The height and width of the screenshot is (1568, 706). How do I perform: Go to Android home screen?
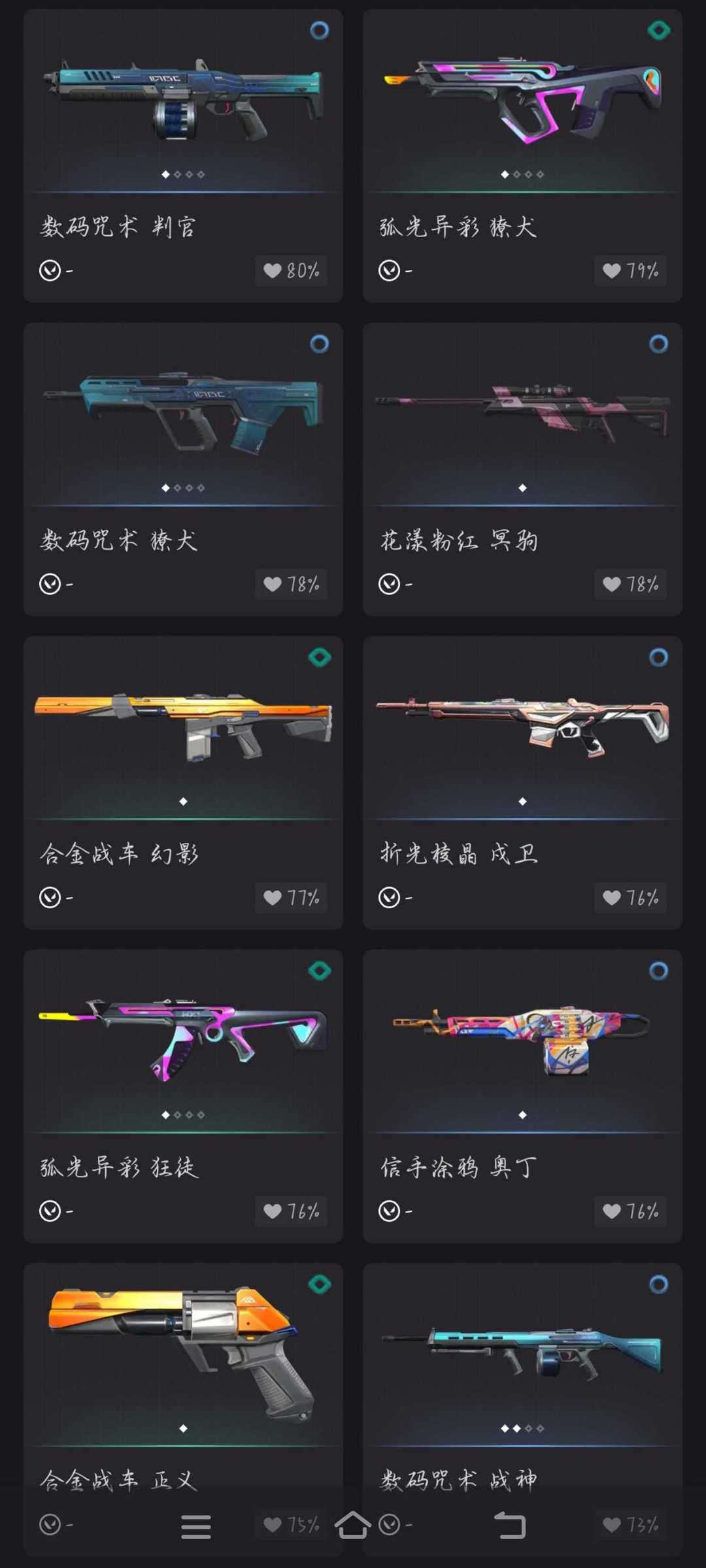(x=353, y=1525)
